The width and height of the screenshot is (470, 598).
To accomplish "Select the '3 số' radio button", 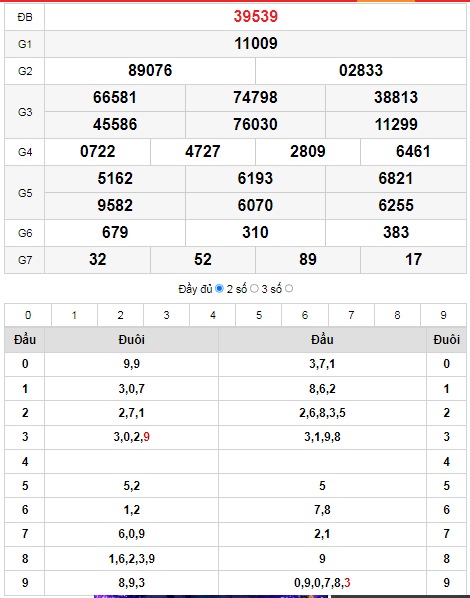I will click(x=289, y=289).
